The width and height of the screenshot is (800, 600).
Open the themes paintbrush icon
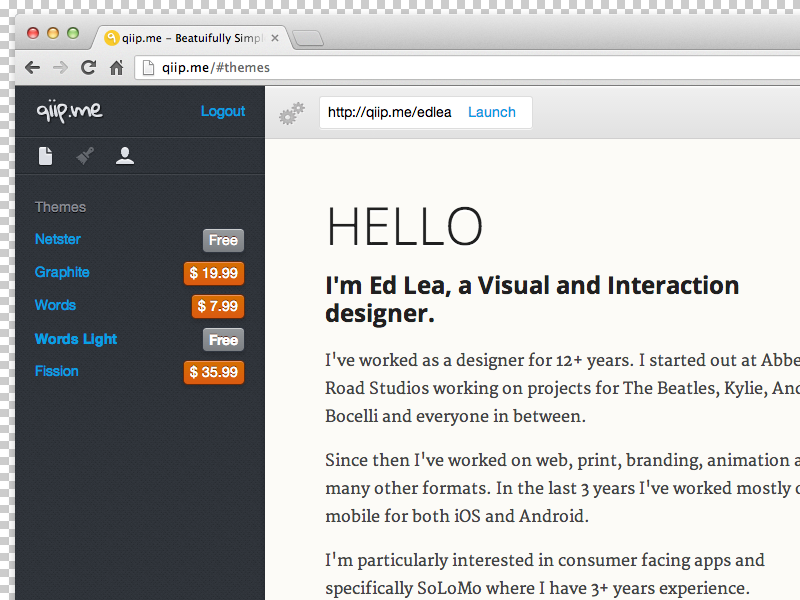(x=85, y=156)
